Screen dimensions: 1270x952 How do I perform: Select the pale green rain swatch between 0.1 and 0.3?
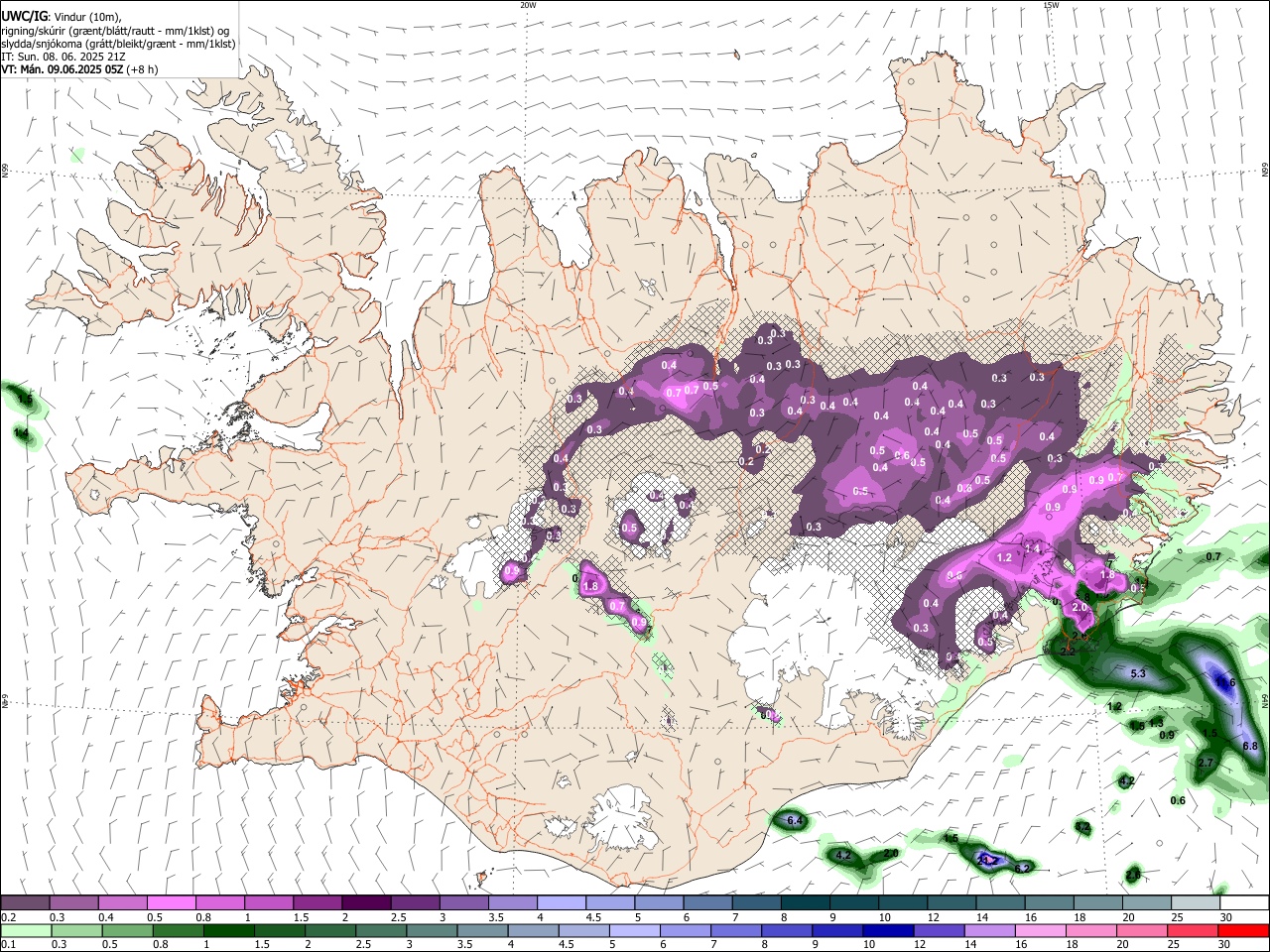(x=26, y=930)
